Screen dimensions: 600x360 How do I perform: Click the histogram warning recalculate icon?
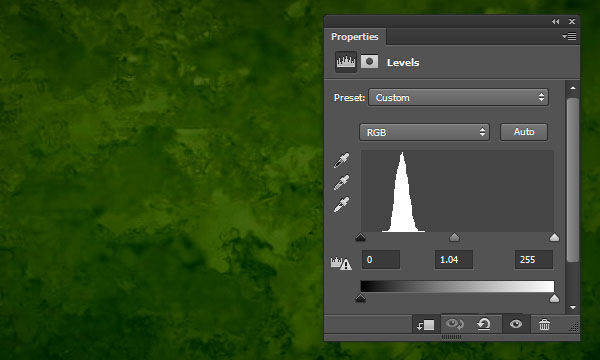pos(341,263)
